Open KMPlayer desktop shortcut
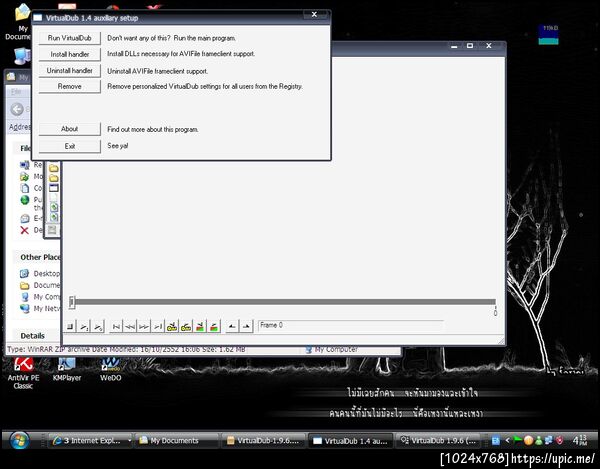600x469 pixels. [67, 370]
